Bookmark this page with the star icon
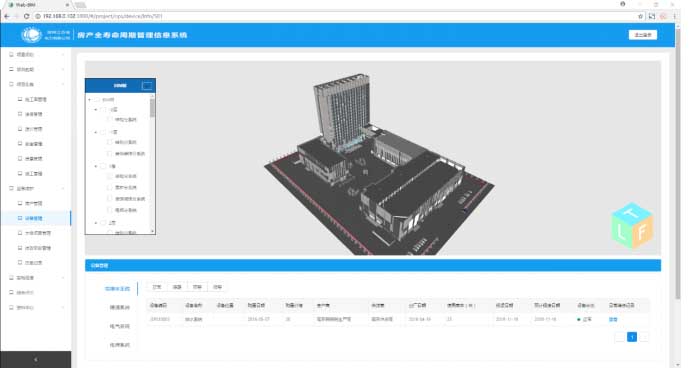The width and height of the screenshot is (693, 376). (640, 16)
